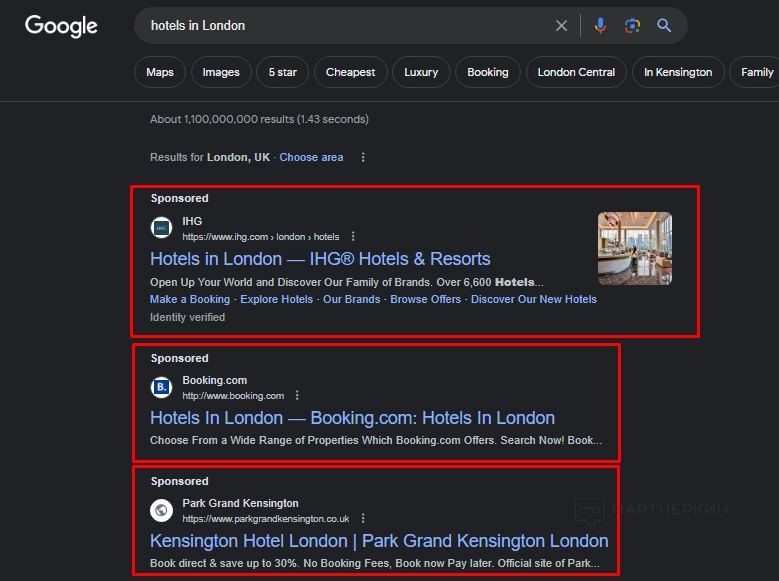Open 'Kensington Hotel London | Park Grand Kensington' headline
Screen dimensions: 779x581
coord(379,541)
